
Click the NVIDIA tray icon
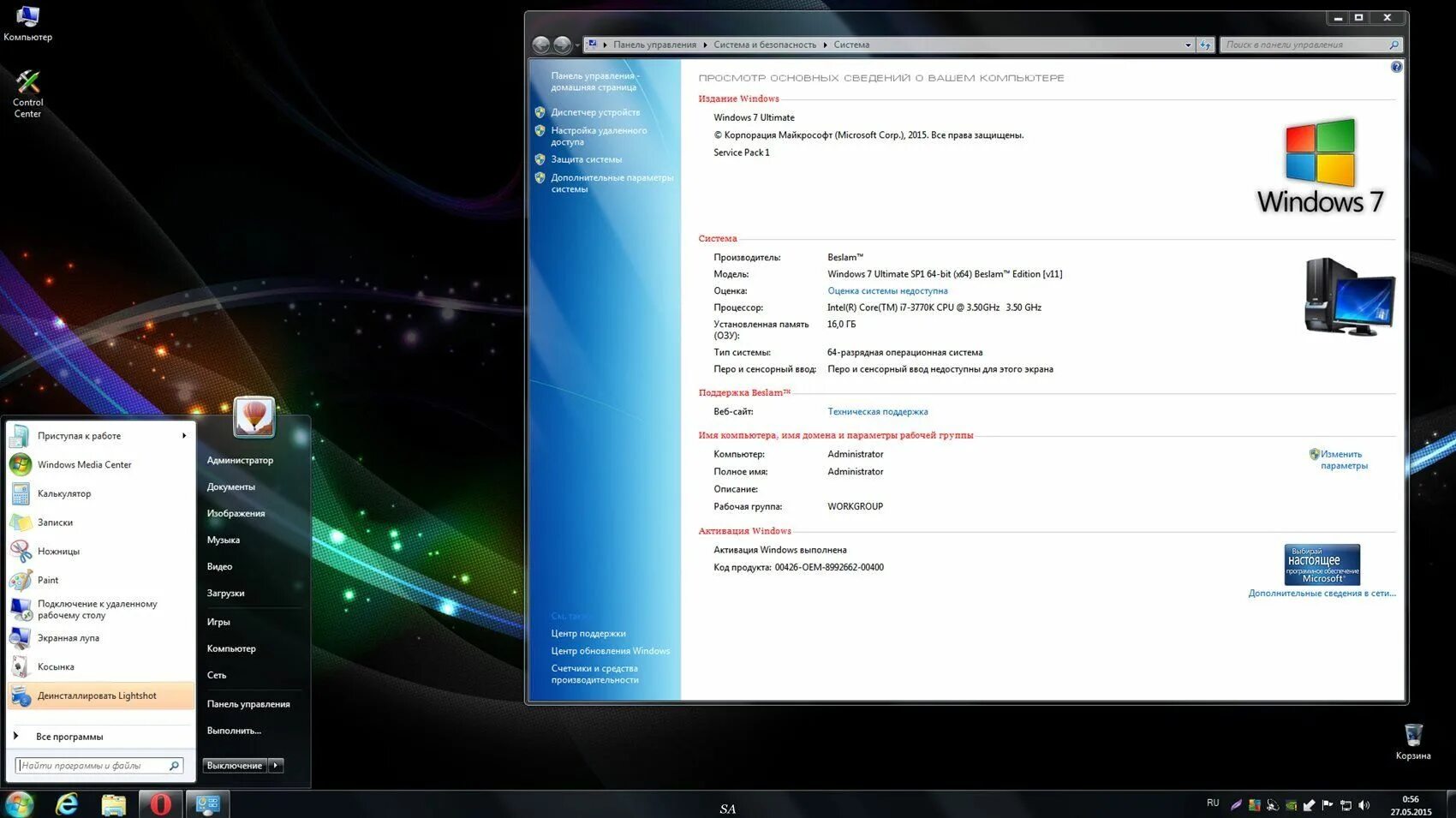click(x=1291, y=805)
